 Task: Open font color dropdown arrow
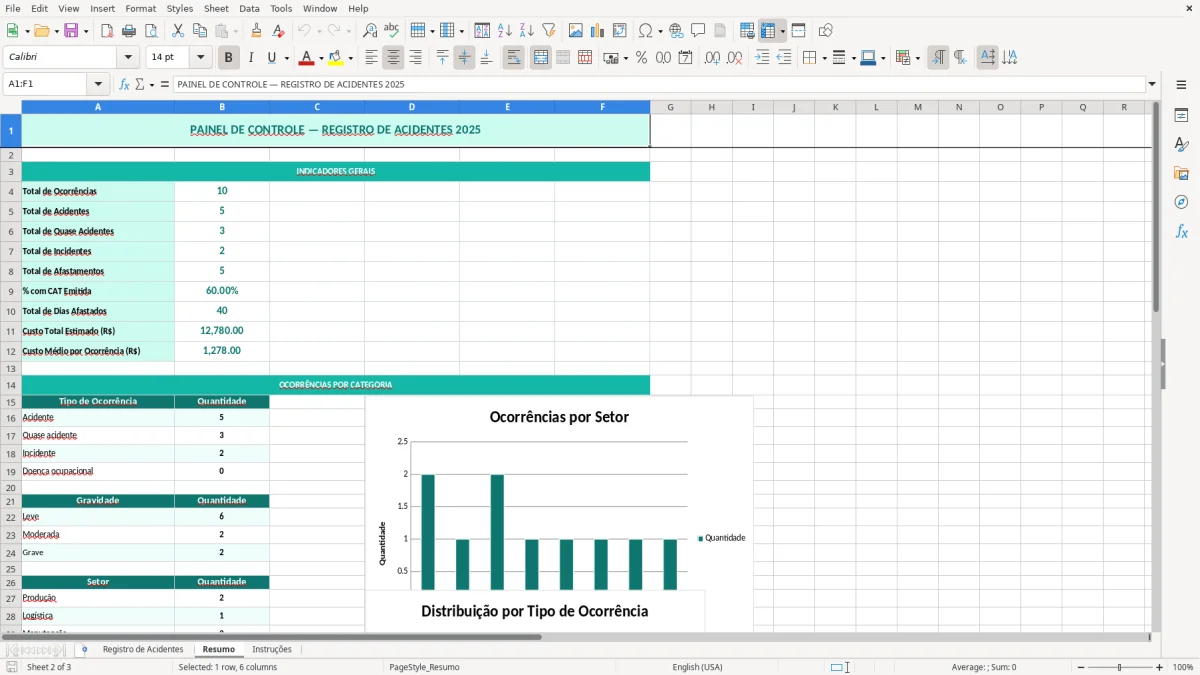pyautogui.click(x=321, y=58)
